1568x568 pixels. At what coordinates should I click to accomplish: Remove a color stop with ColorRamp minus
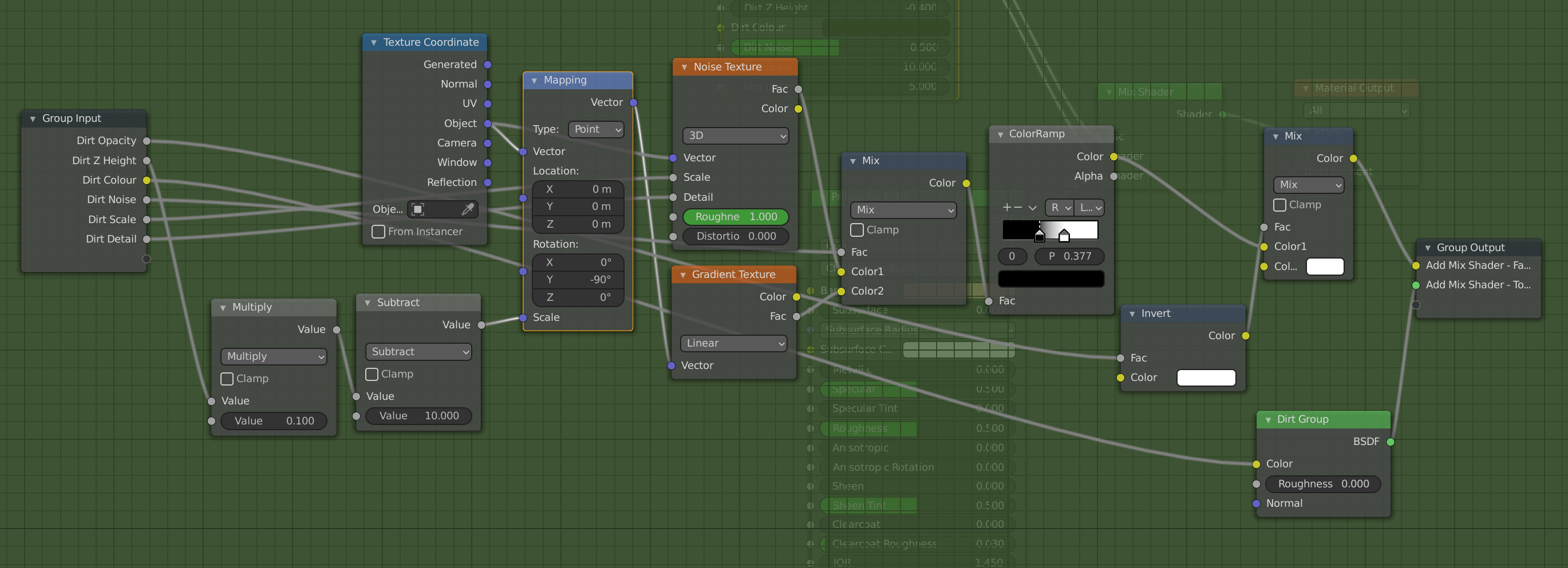(x=1018, y=208)
